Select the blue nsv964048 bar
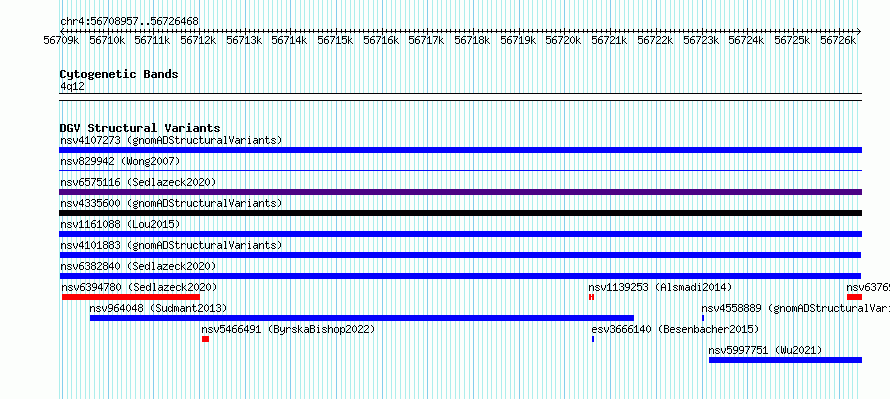 pyautogui.click(x=362, y=318)
